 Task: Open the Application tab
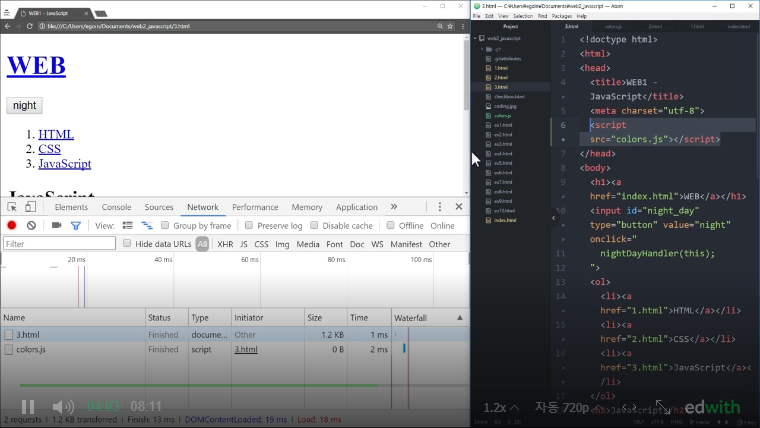pos(356,207)
